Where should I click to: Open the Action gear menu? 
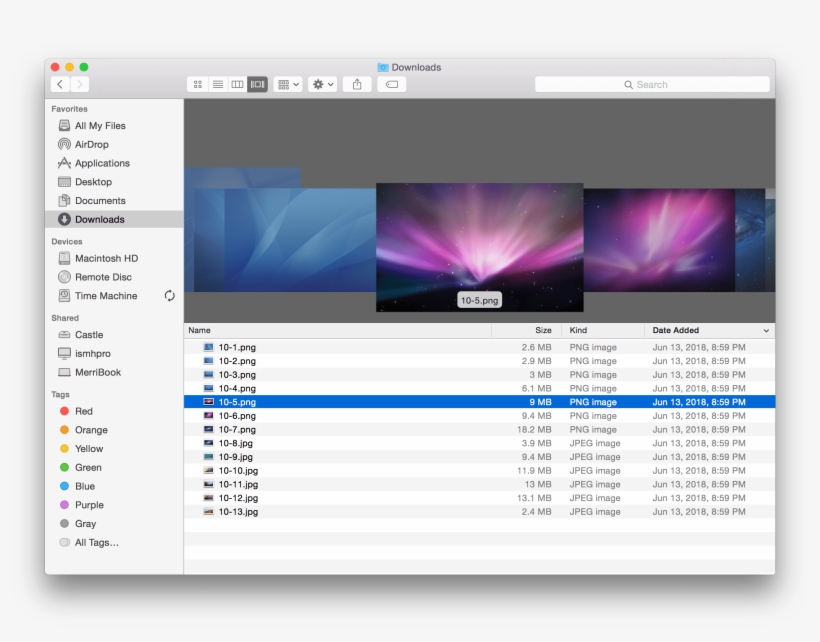(321, 84)
